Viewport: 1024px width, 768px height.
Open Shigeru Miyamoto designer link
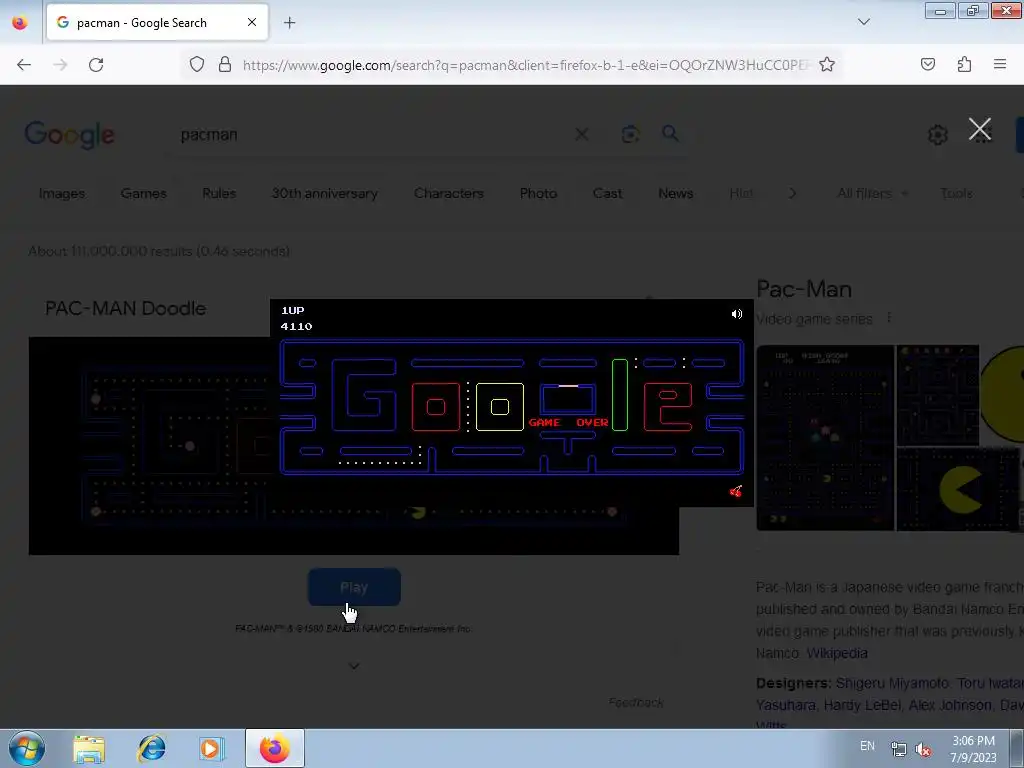point(891,683)
